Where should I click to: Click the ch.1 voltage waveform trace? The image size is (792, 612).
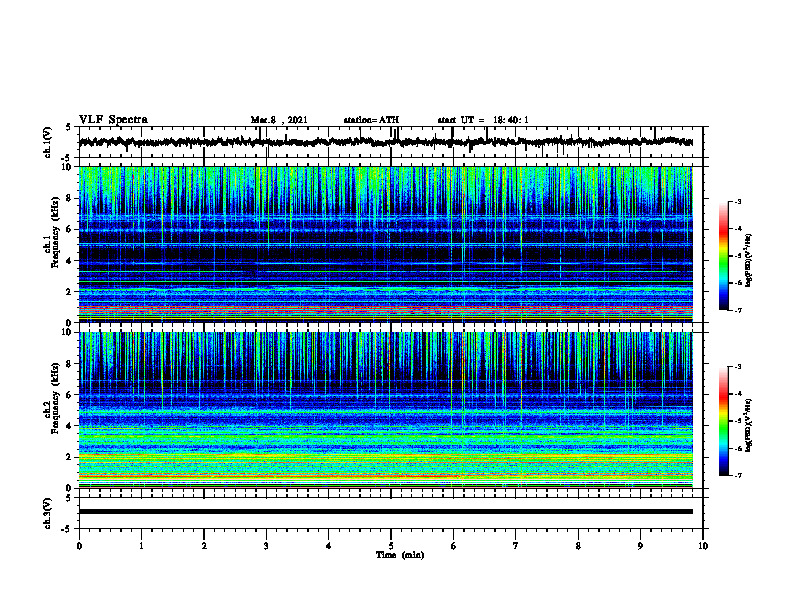385,142
